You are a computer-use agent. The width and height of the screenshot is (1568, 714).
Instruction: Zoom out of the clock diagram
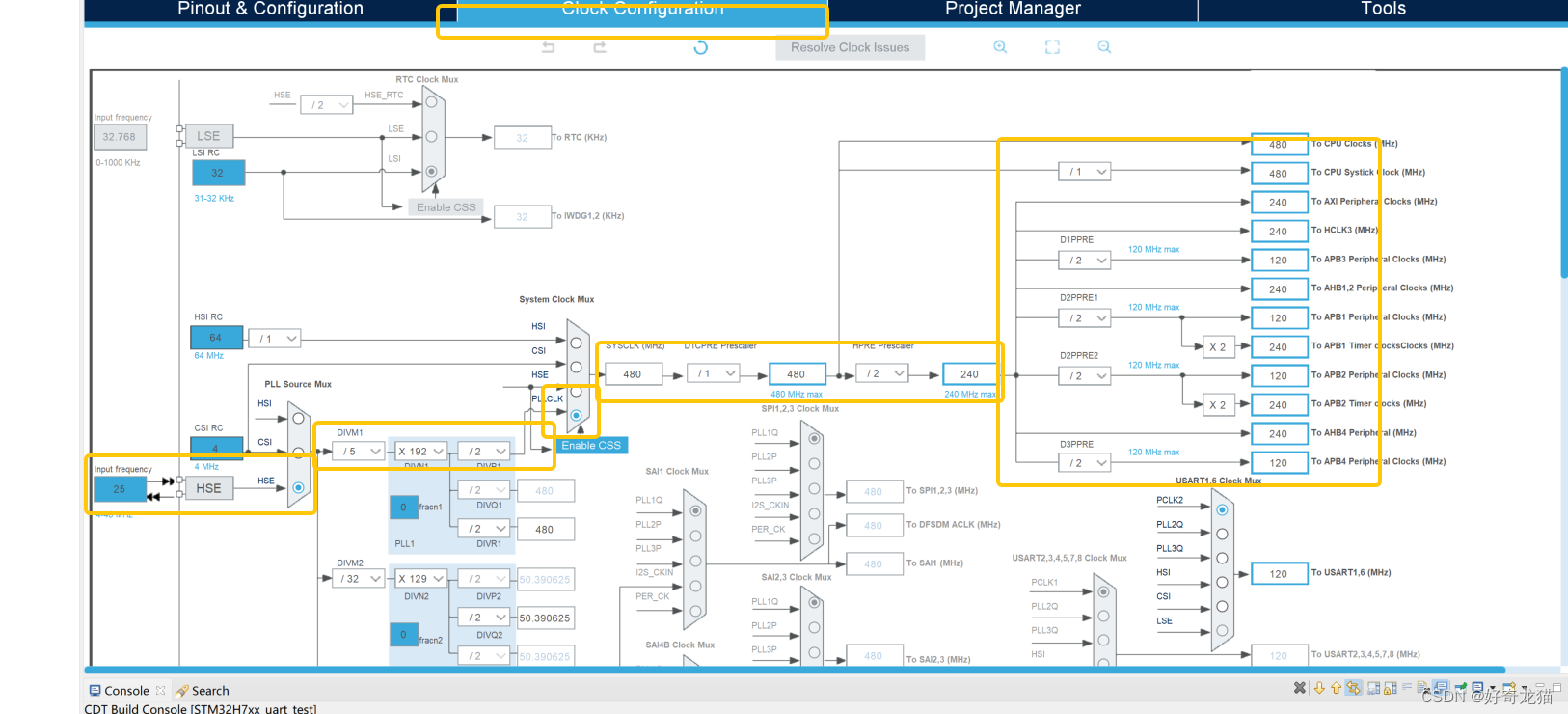coord(1104,47)
